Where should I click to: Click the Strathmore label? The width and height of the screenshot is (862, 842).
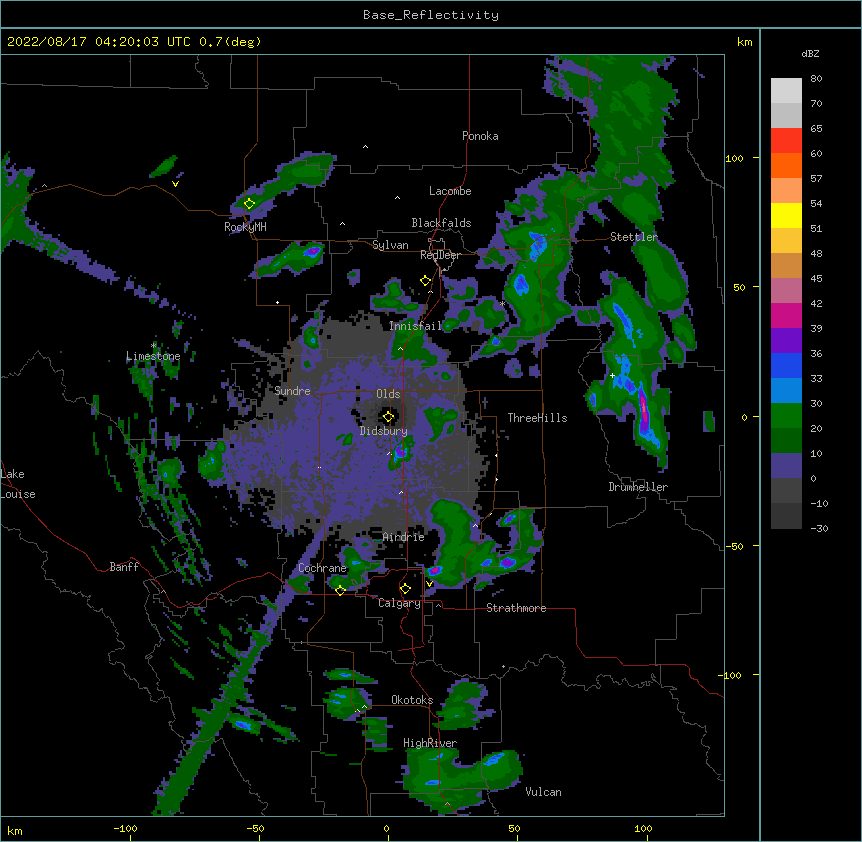(x=516, y=608)
